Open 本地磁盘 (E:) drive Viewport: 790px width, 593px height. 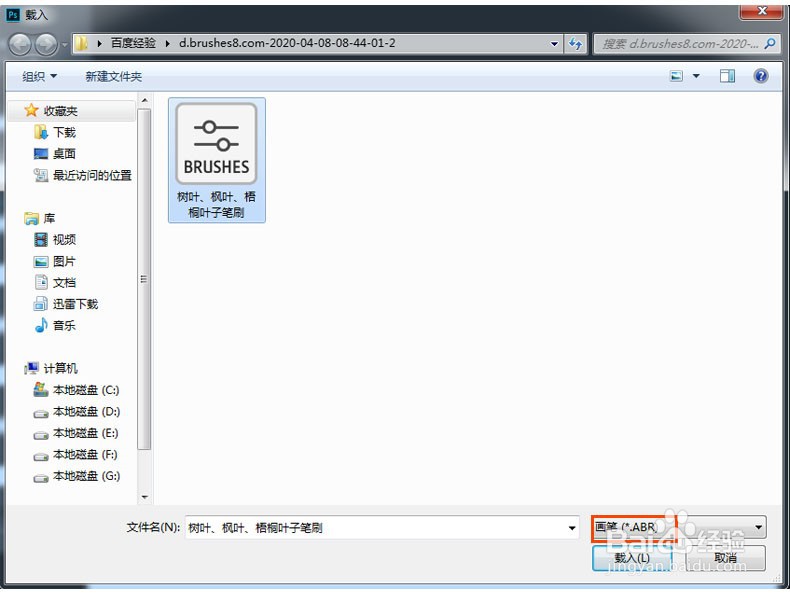[86, 433]
